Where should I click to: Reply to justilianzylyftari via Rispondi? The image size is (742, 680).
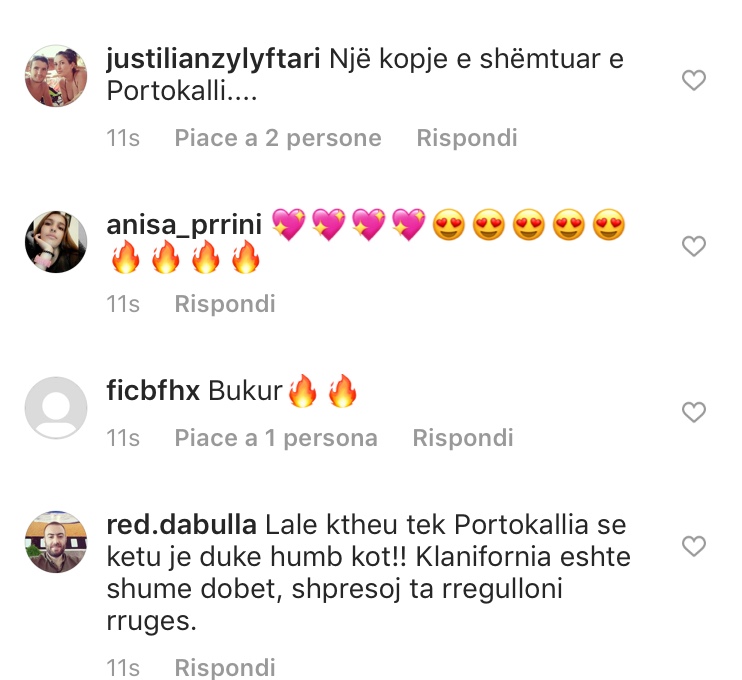pos(467,138)
